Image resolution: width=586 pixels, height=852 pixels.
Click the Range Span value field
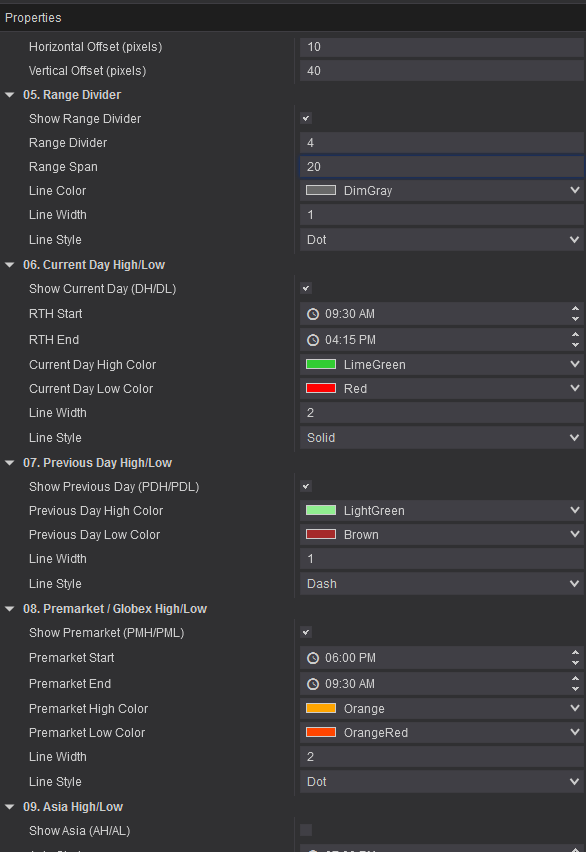click(442, 167)
